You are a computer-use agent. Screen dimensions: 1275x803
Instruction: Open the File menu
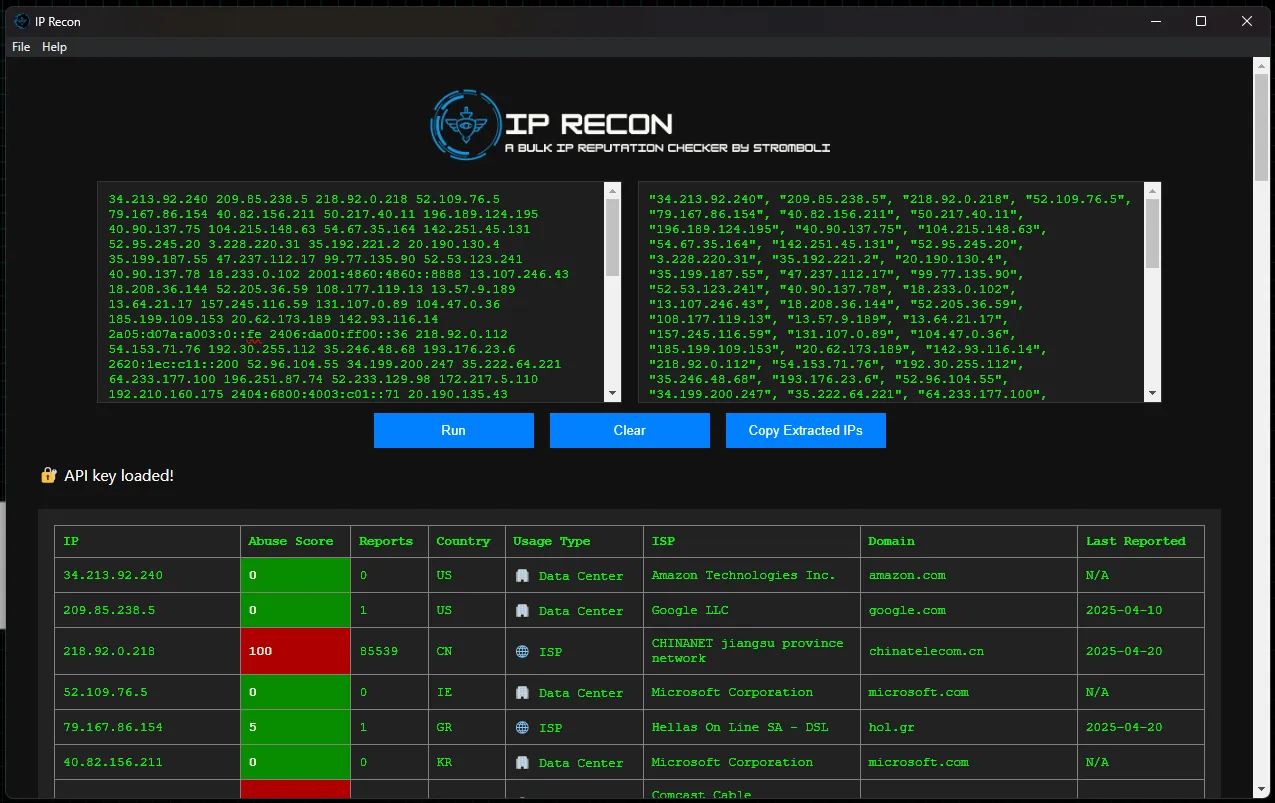point(21,47)
